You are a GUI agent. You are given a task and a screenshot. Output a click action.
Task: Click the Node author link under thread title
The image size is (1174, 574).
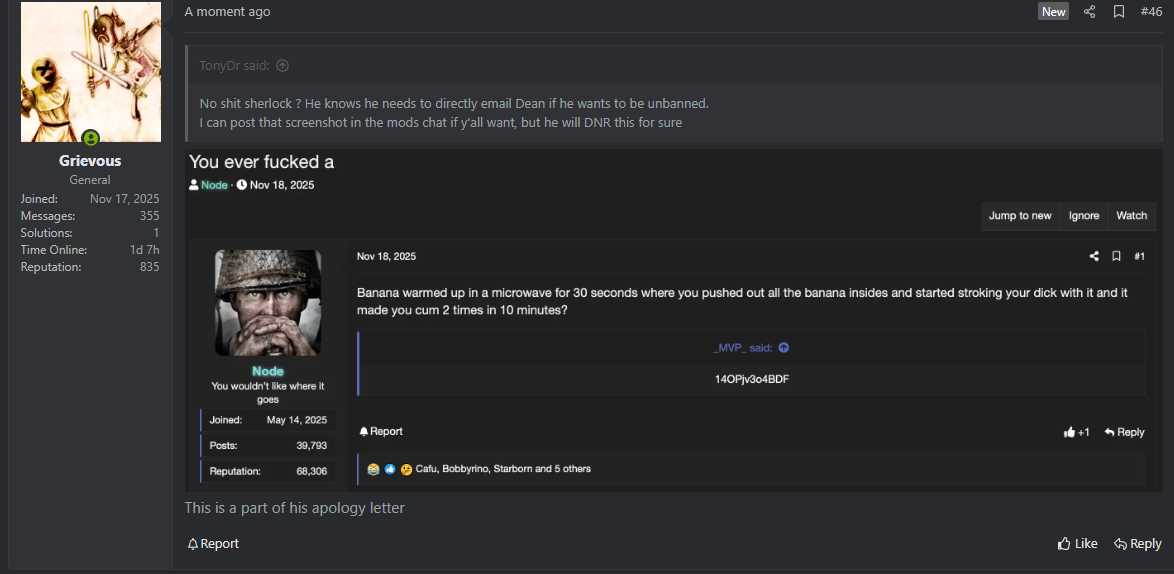pos(214,185)
